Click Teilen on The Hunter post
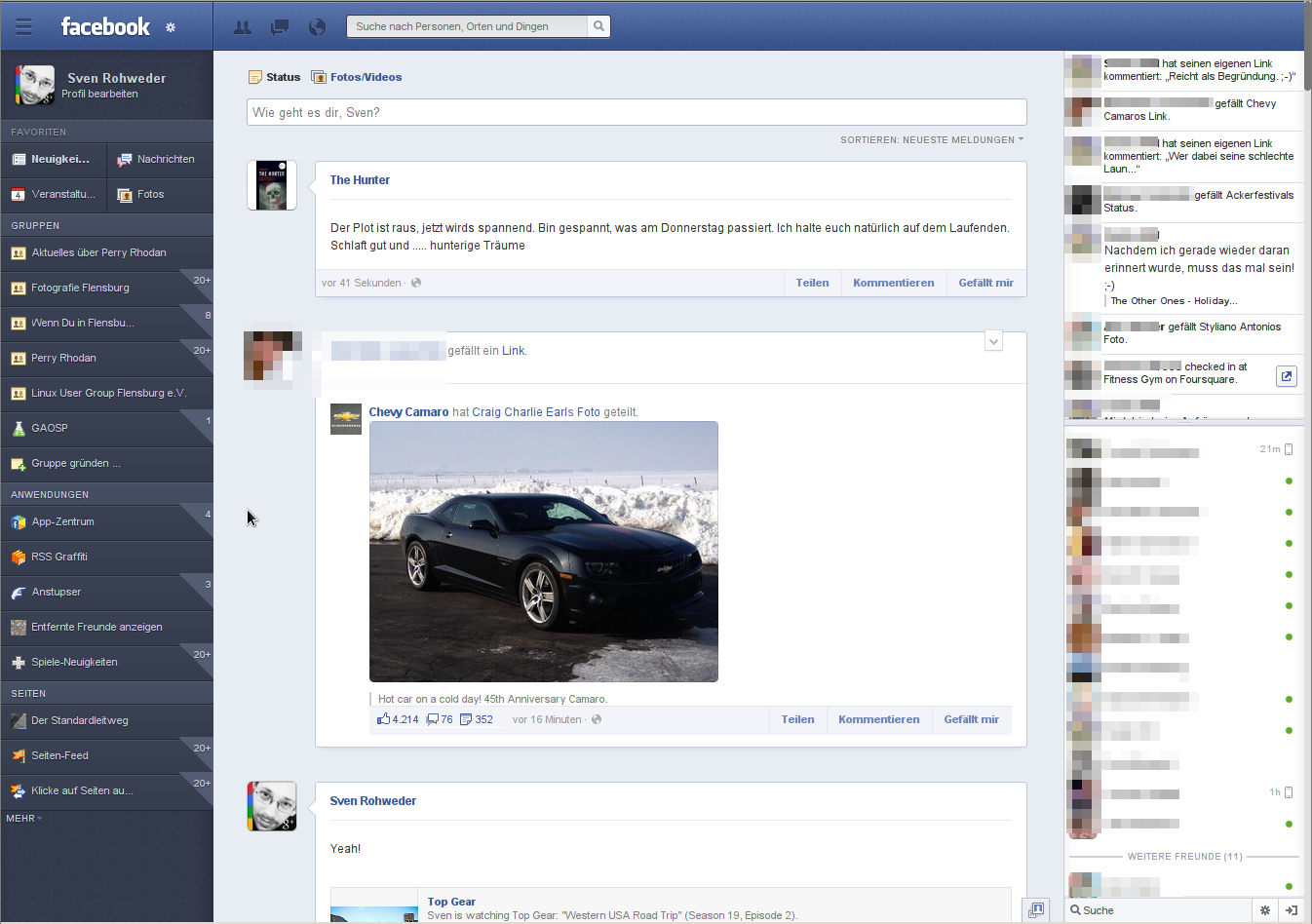1312x924 pixels. [x=812, y=283]
